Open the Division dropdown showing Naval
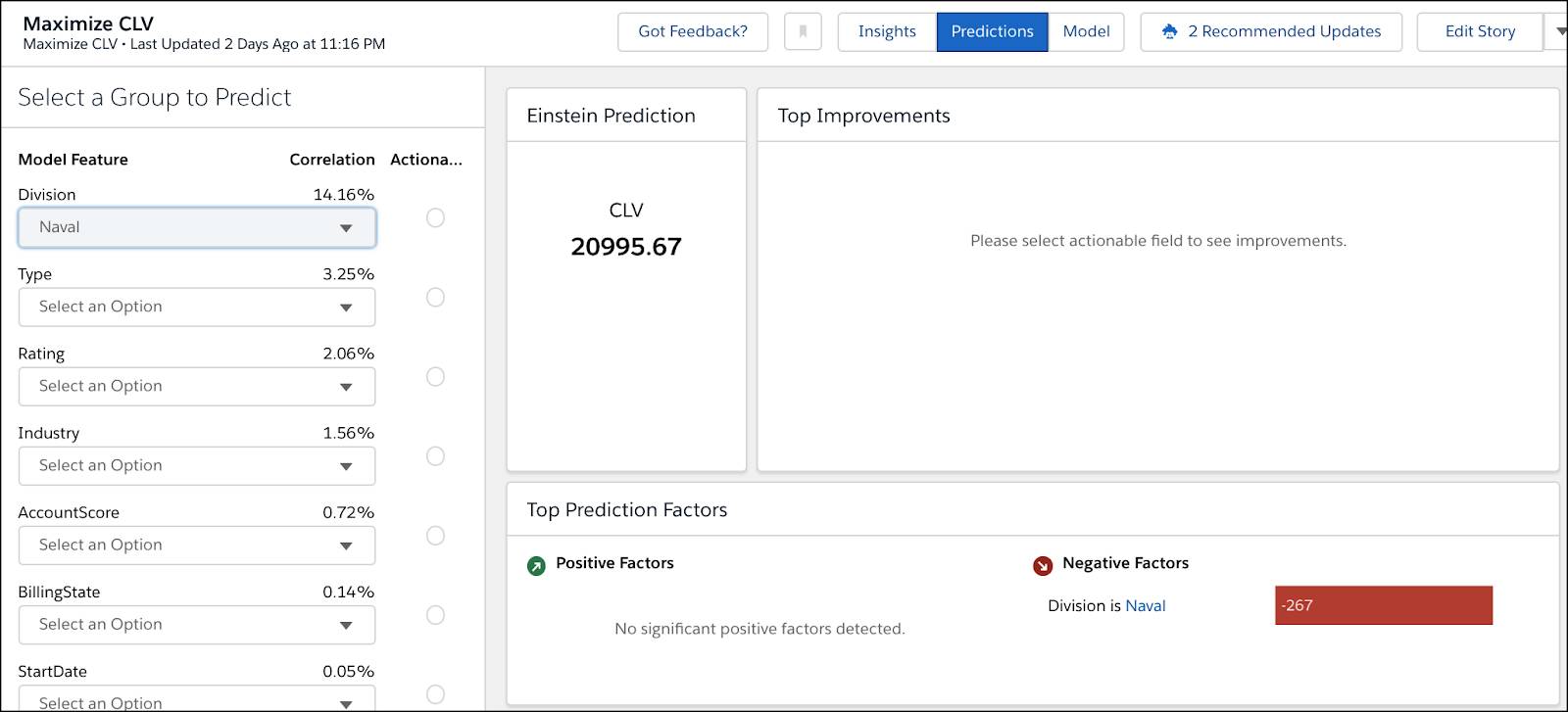This screenshot has width=1568, height=712. click(197, 227)
